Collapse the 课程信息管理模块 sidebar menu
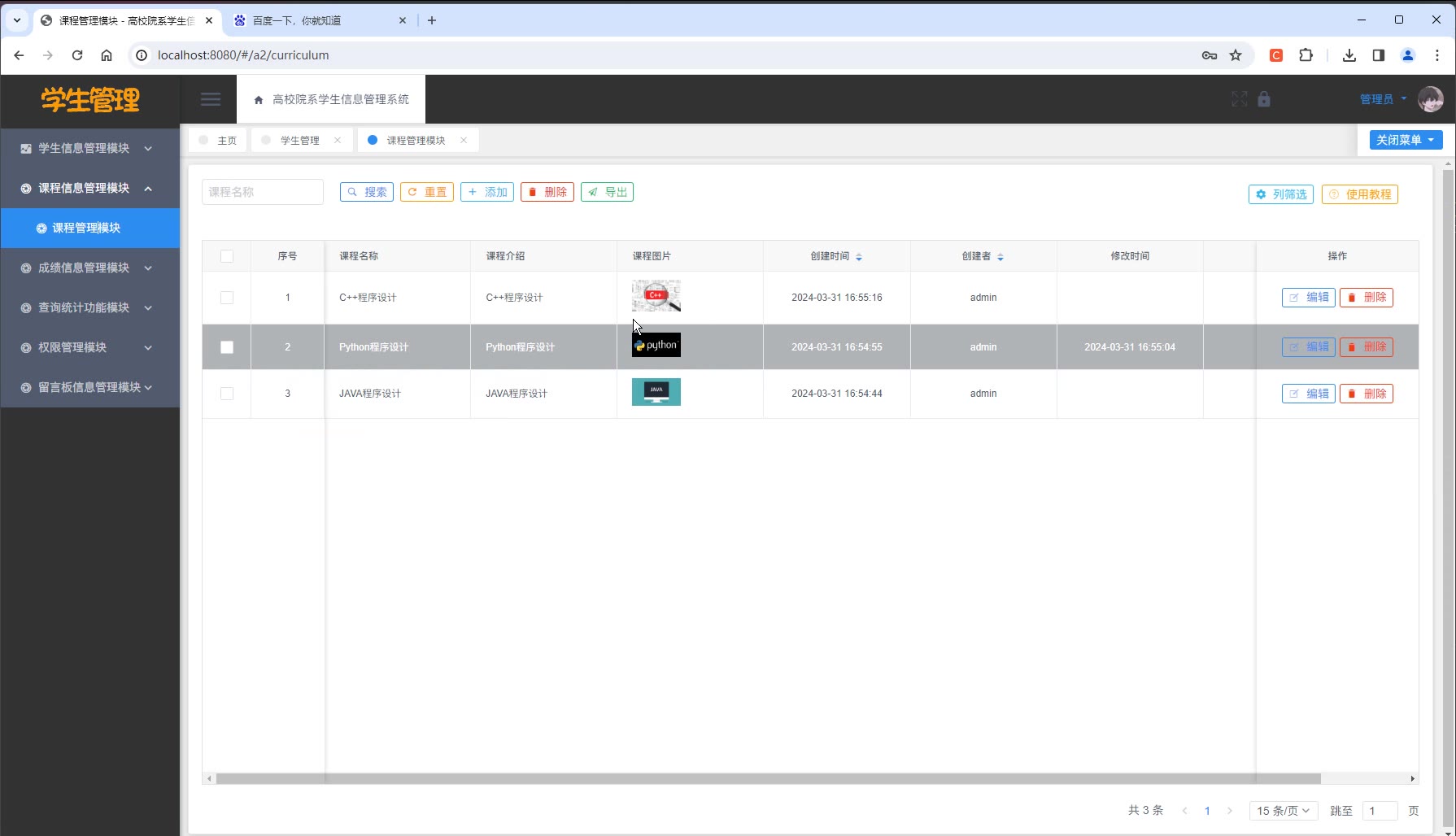1456x836 pixels. 89,188
